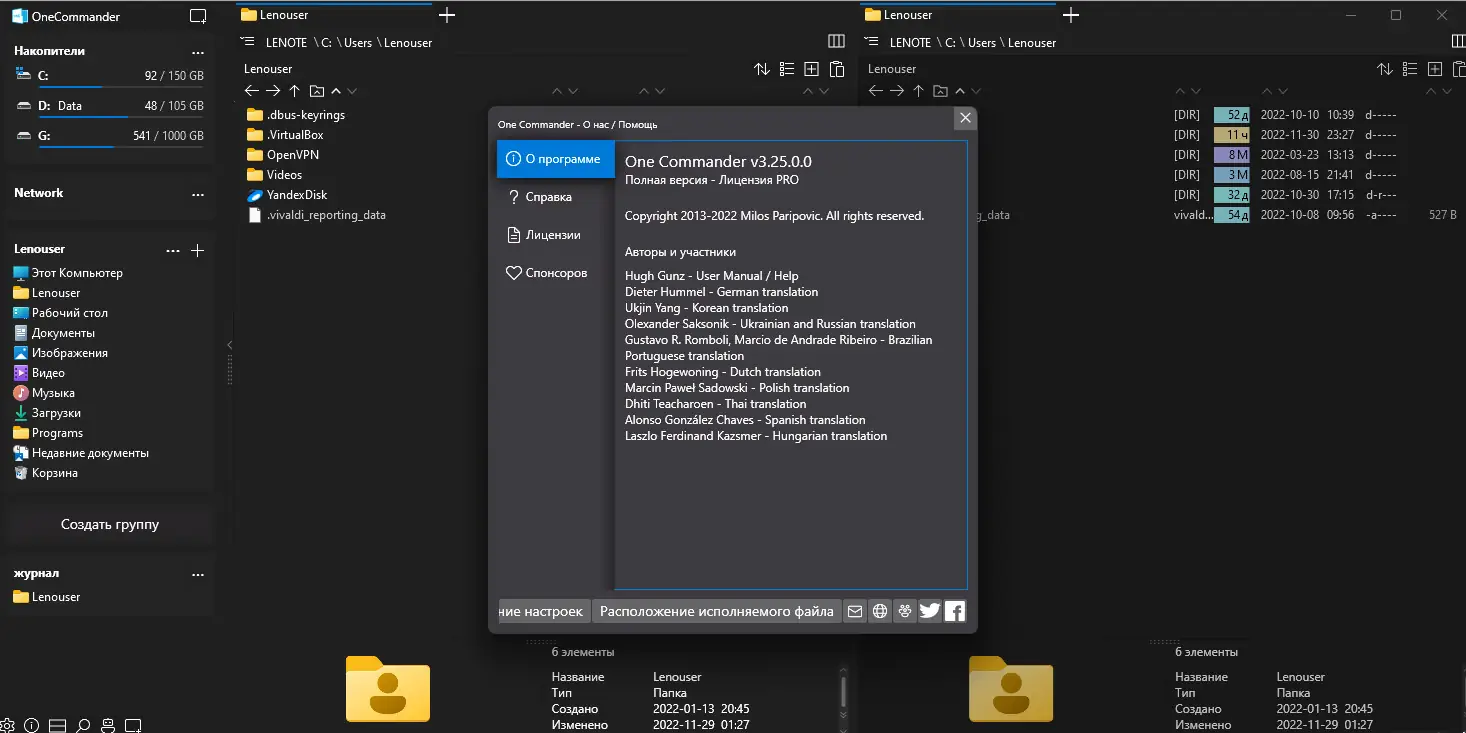Click the G: drive usage bar

coord(121,148)
